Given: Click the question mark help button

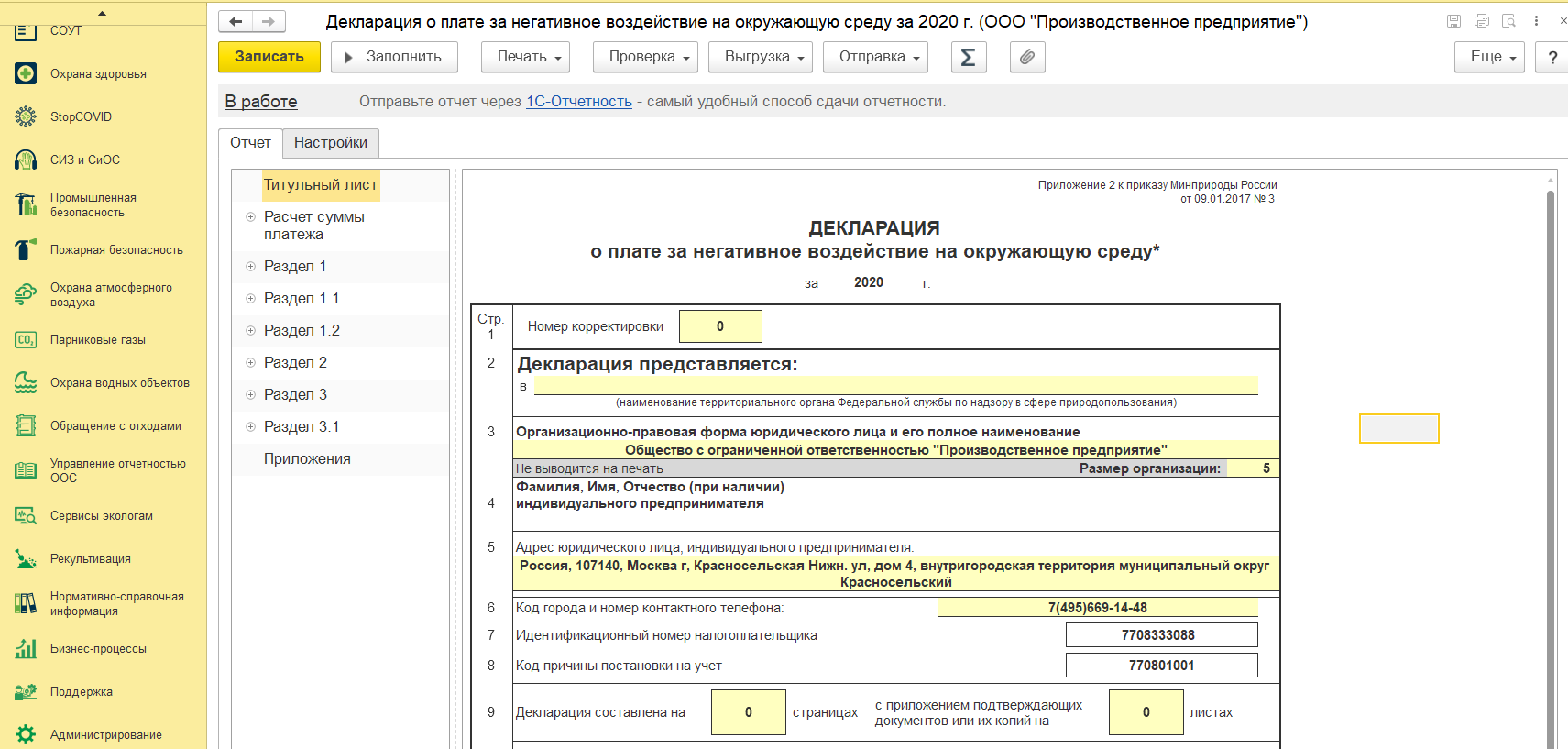Looking at the screenshot, I should coord(1552,57).
